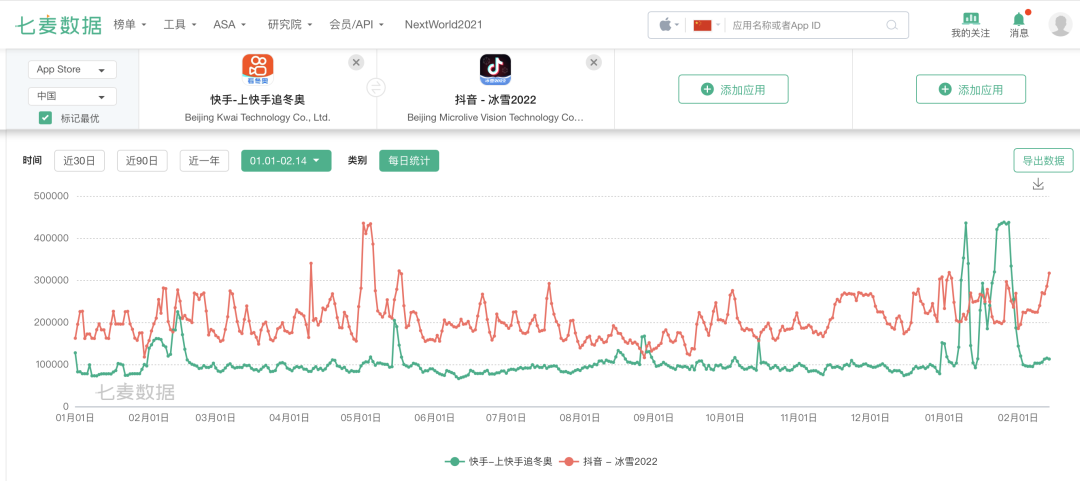Viewport: 1080px width, 481px height.
Task: Open the user avatar profile
Action: point(1059,24)
